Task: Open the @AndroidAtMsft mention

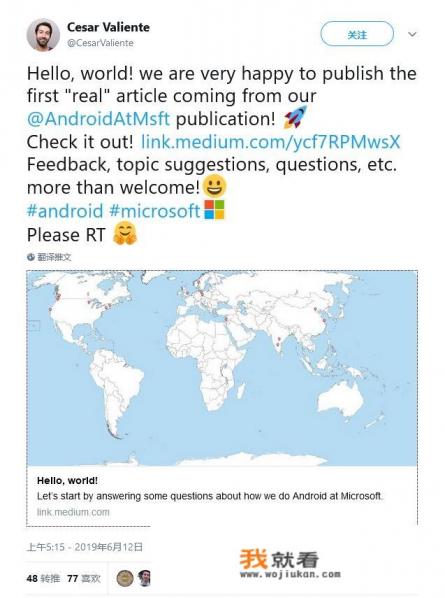Action: (98, 118)
